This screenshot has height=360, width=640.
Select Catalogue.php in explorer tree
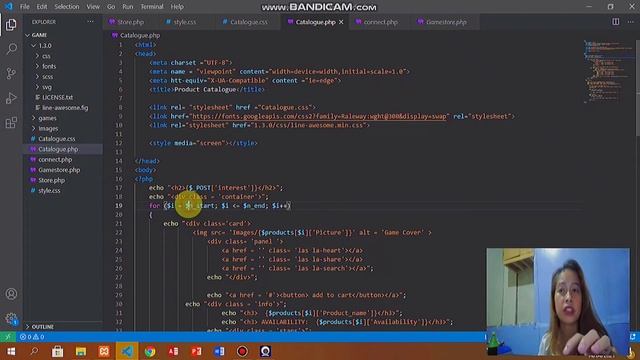[63, 149]
